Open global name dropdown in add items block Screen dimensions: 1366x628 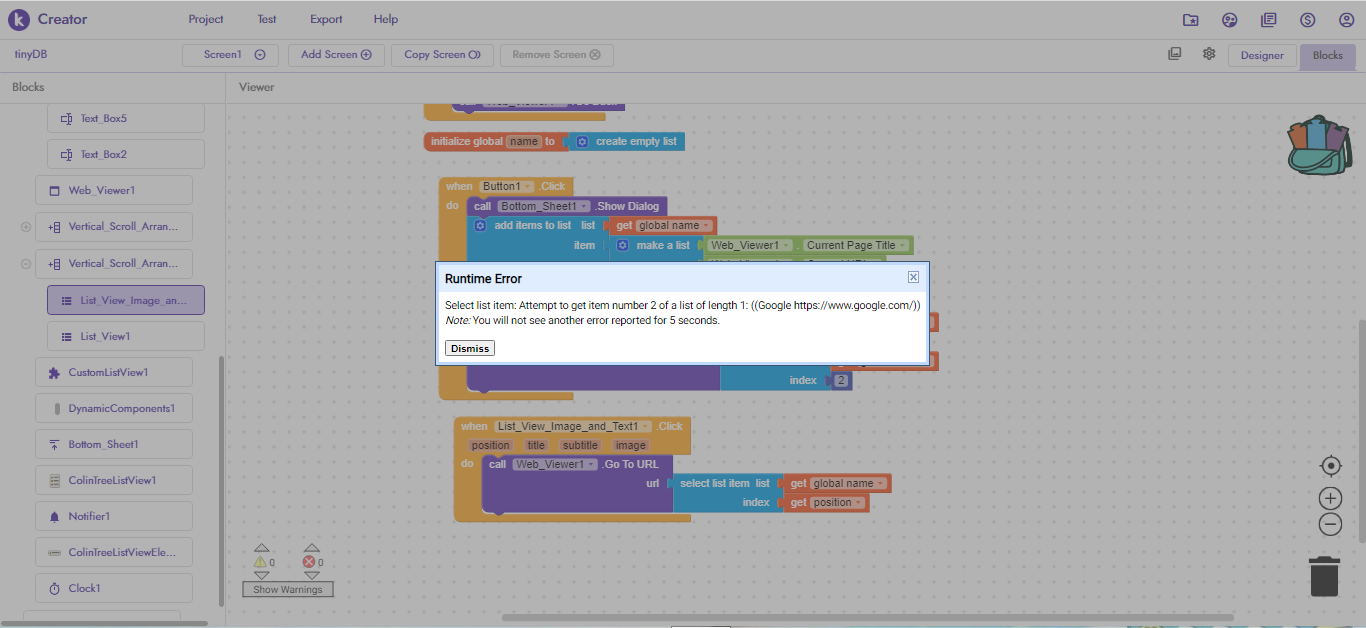(x=674, y=226)
